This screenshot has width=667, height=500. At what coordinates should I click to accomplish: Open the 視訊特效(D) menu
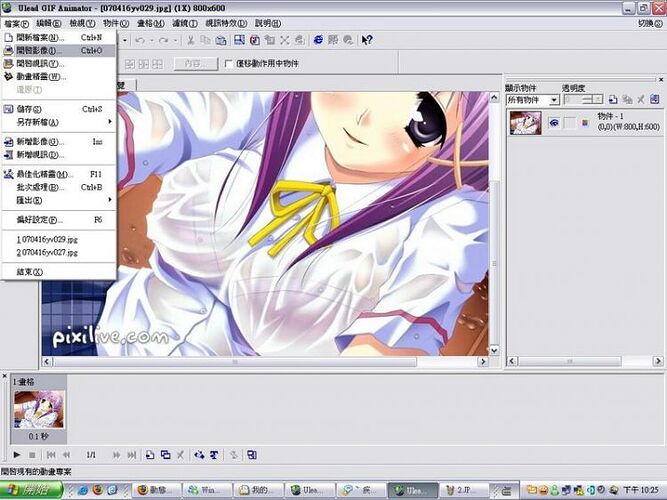(x=226, y=23)
